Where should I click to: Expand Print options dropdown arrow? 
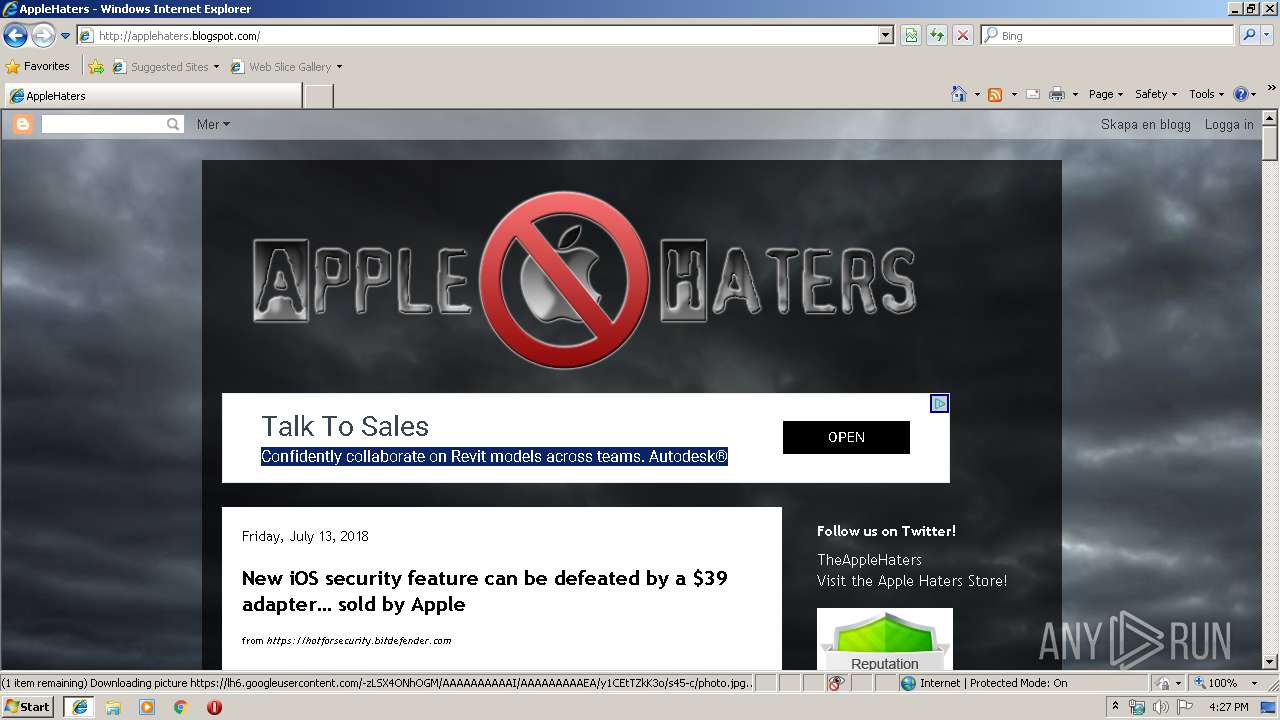coord(1075,94)
